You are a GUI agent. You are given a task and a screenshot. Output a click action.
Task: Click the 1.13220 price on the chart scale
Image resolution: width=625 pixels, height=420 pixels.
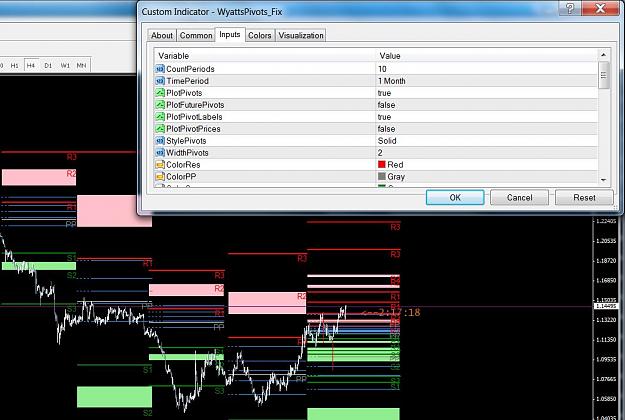606,320
